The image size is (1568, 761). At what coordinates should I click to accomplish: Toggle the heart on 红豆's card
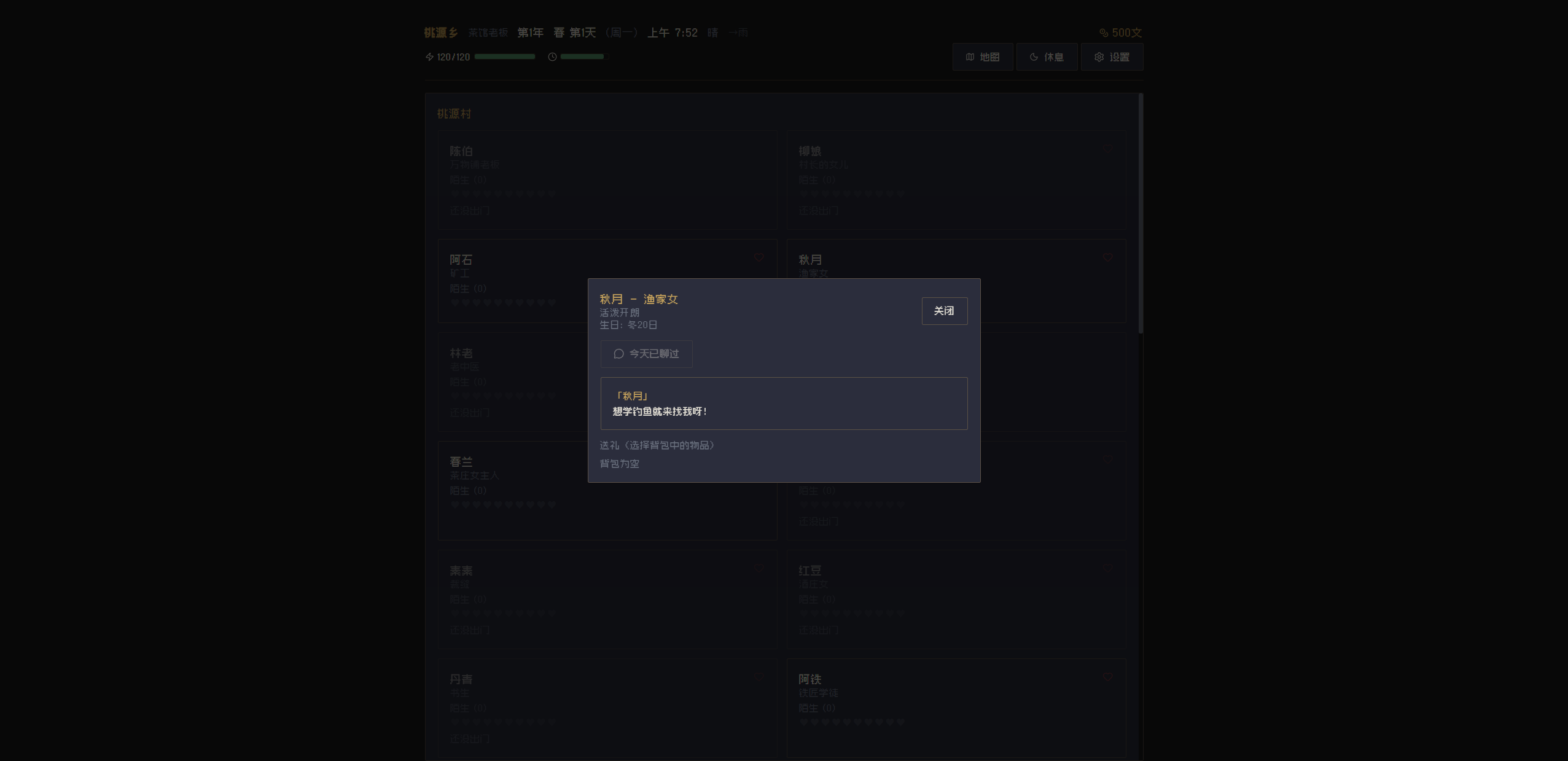point(1107,569)
